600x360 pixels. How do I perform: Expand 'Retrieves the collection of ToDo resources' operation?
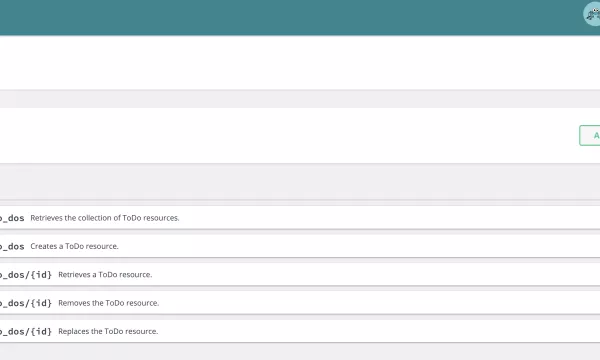[x=300, y=218]
